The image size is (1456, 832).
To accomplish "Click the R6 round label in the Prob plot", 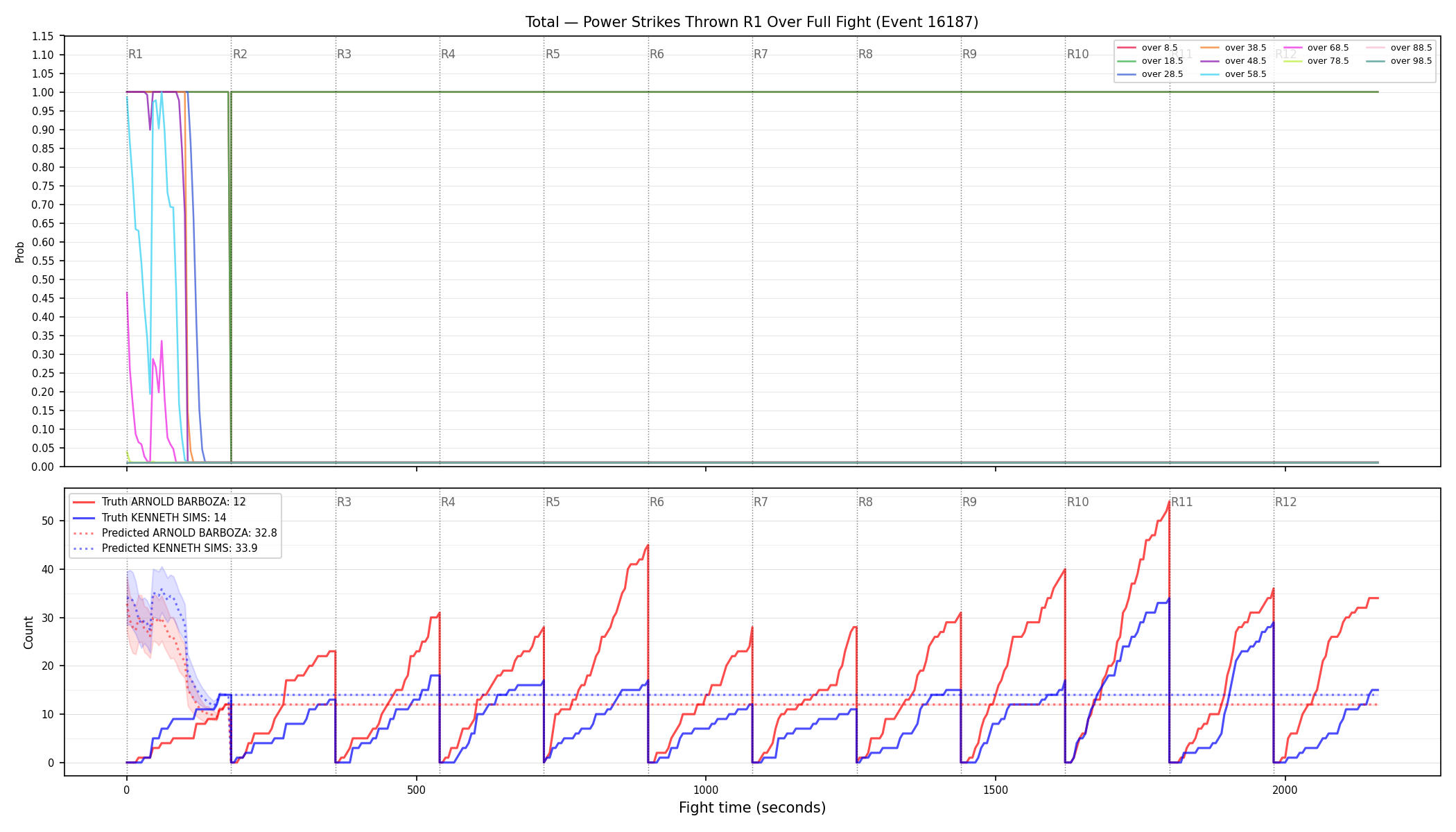I will pyautogui.click(x=657, y=54).
